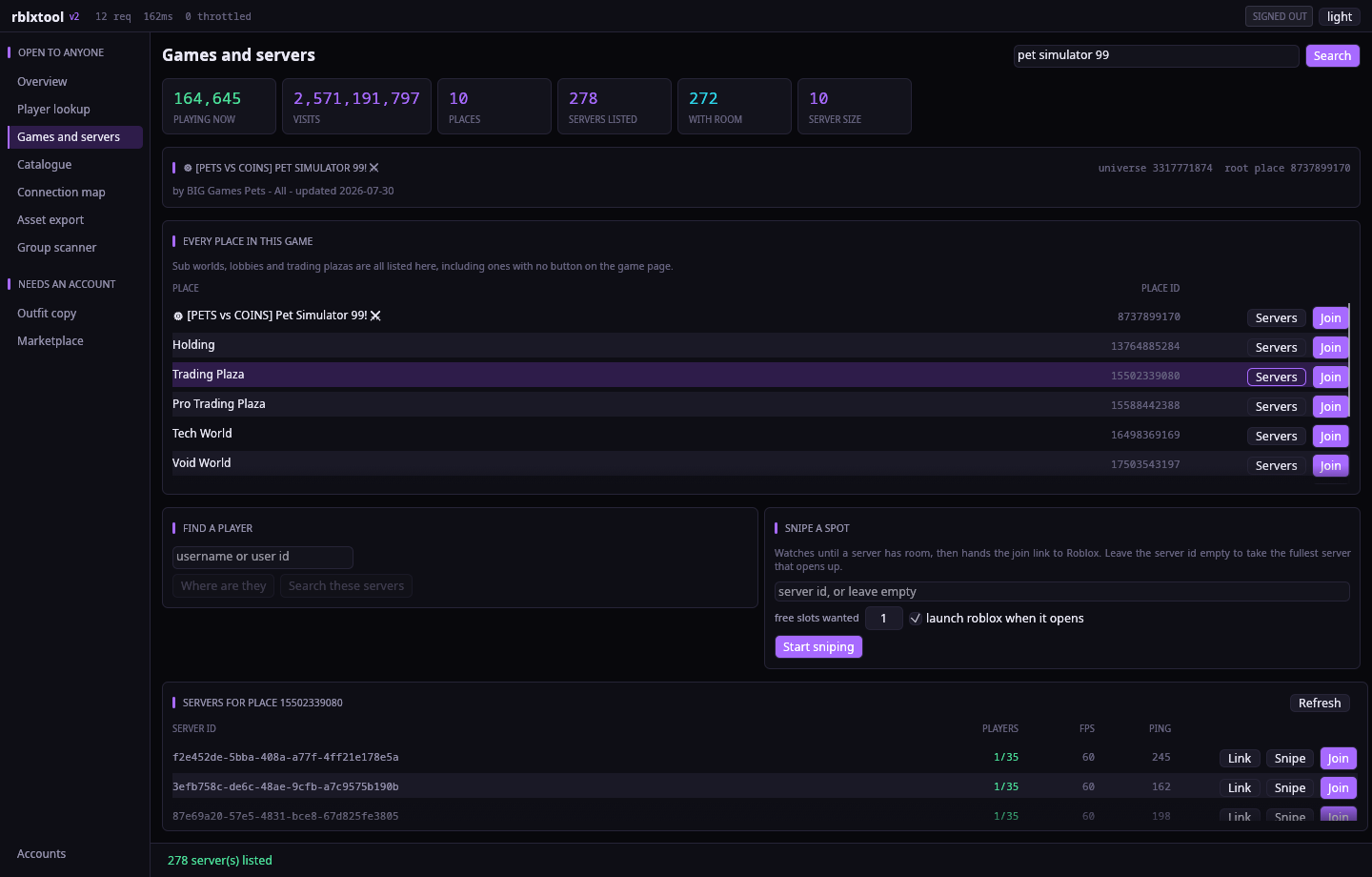Navigate to Asset export
1372x877 pixels.
[74, 220]
